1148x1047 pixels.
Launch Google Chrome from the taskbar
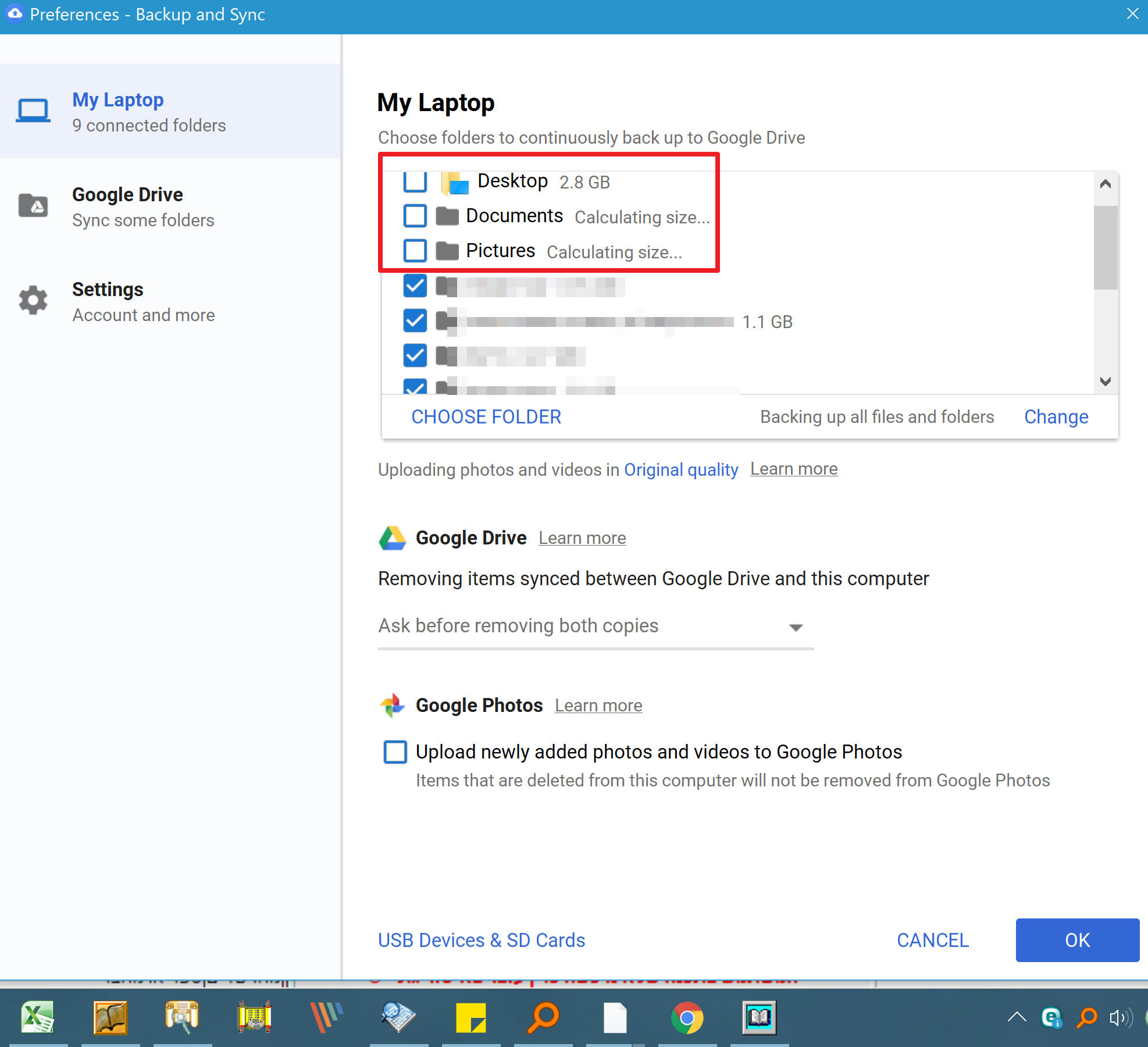click(687, 1017)
